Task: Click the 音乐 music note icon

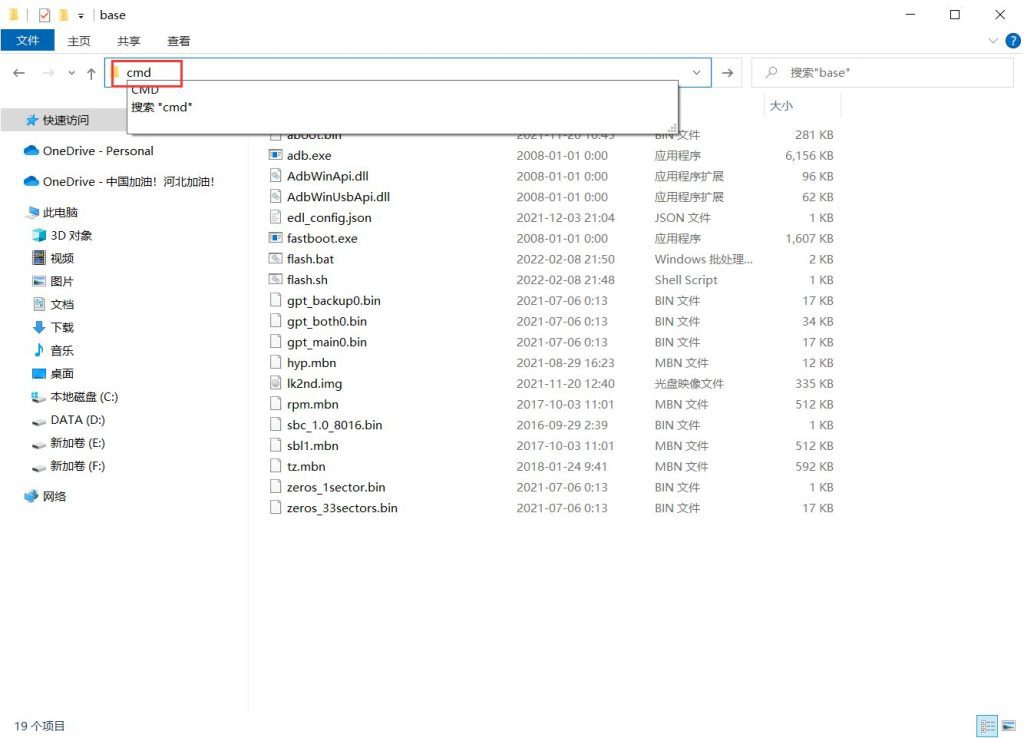Action: (39, 350)
